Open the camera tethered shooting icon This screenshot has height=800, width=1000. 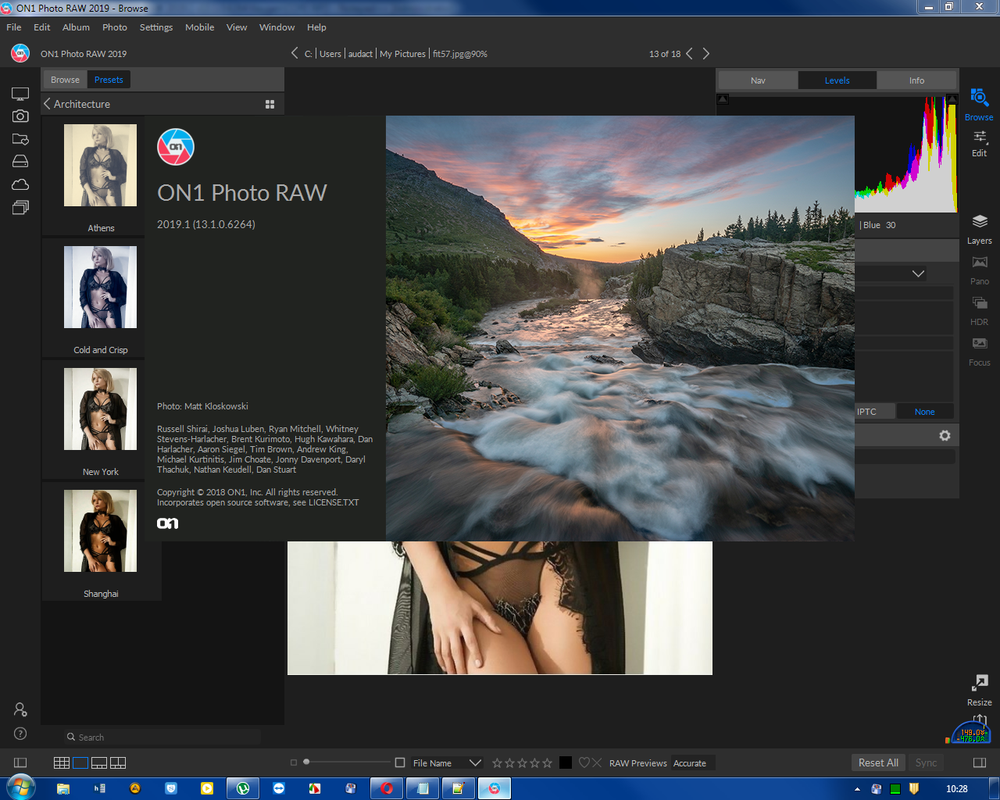coord(20,116)
